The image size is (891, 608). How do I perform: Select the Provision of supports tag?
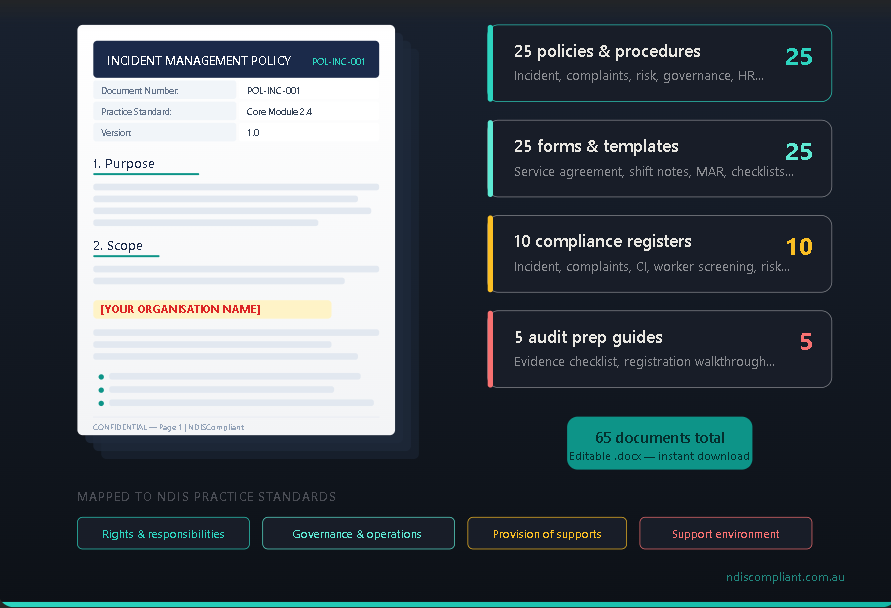pos(547,534)
